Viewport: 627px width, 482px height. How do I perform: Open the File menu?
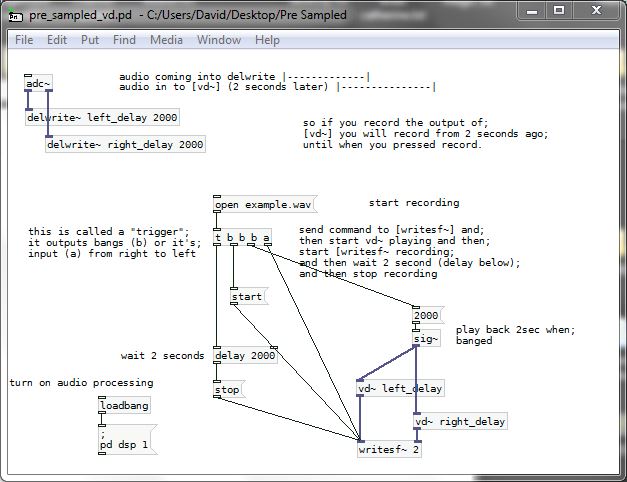[24, 40]
